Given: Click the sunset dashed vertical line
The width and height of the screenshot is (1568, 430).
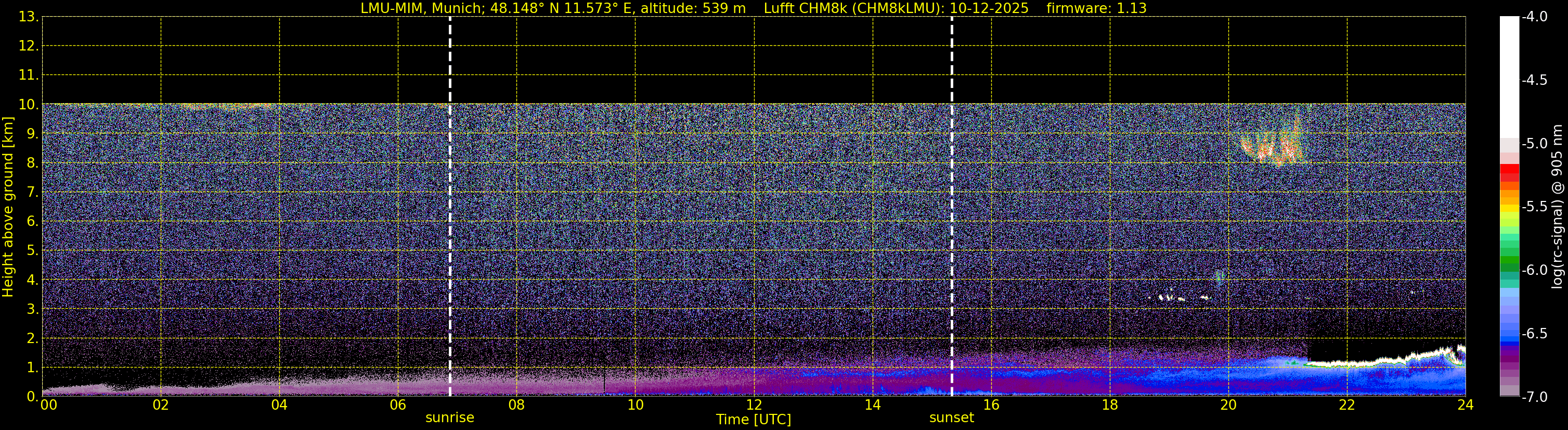Looking at the screenshot, I should [x=952, y=207].
